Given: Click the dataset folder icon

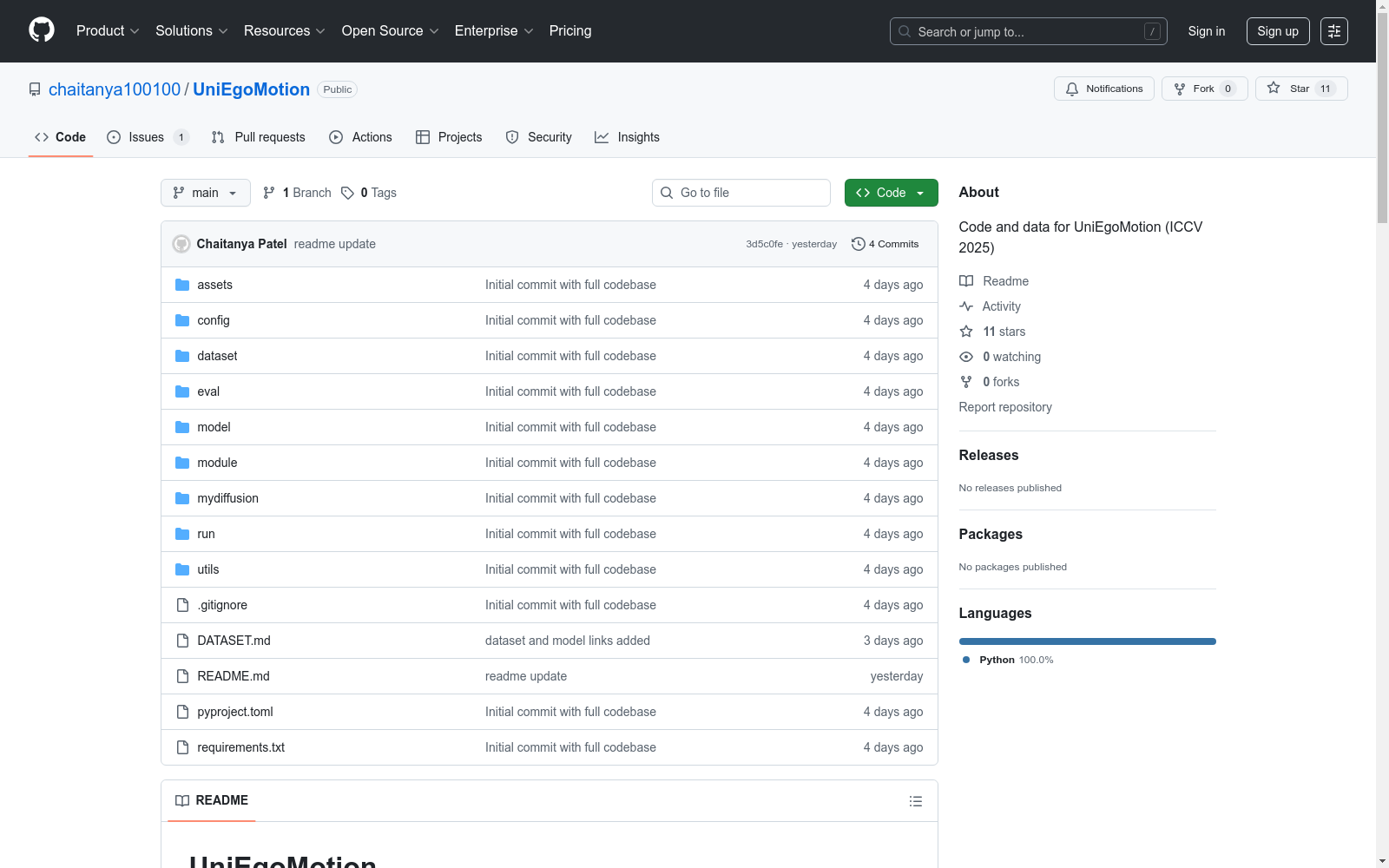Looking at the screenshot, I should tap(182, 356).
